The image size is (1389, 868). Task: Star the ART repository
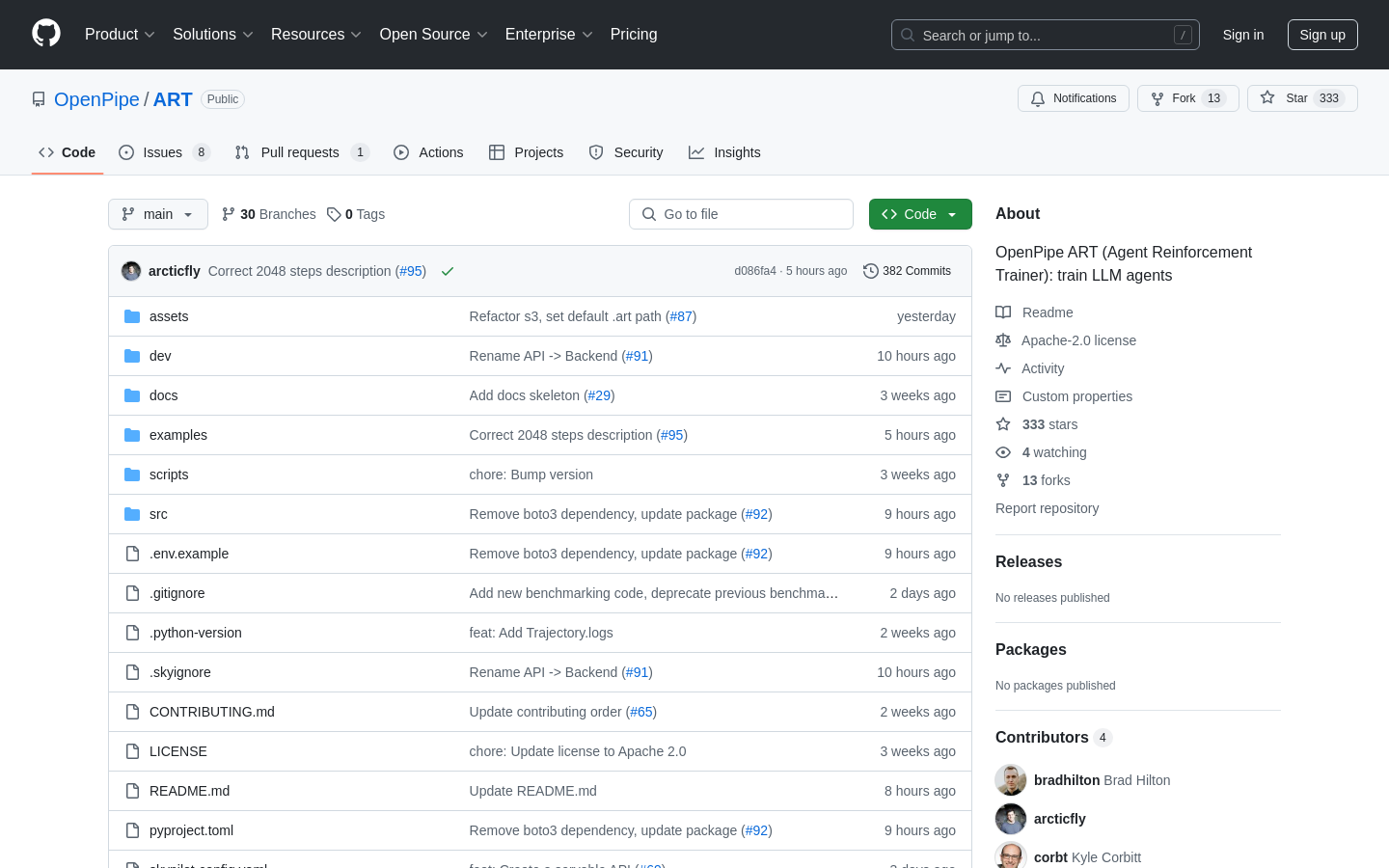[1302, 98]
